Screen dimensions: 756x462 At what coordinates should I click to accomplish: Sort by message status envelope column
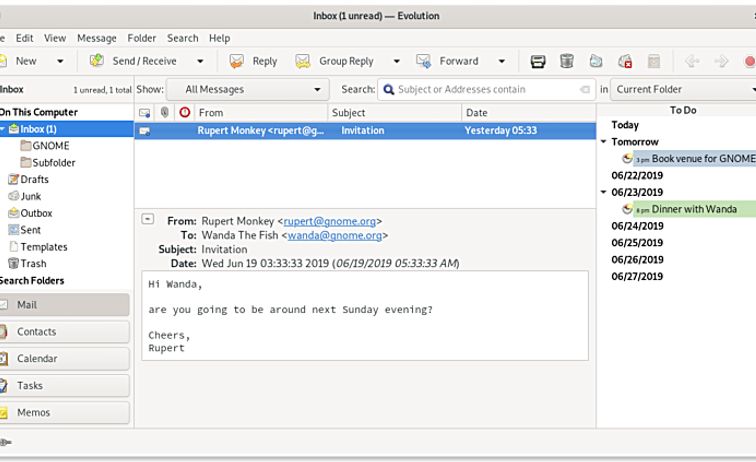coord(145,113)
